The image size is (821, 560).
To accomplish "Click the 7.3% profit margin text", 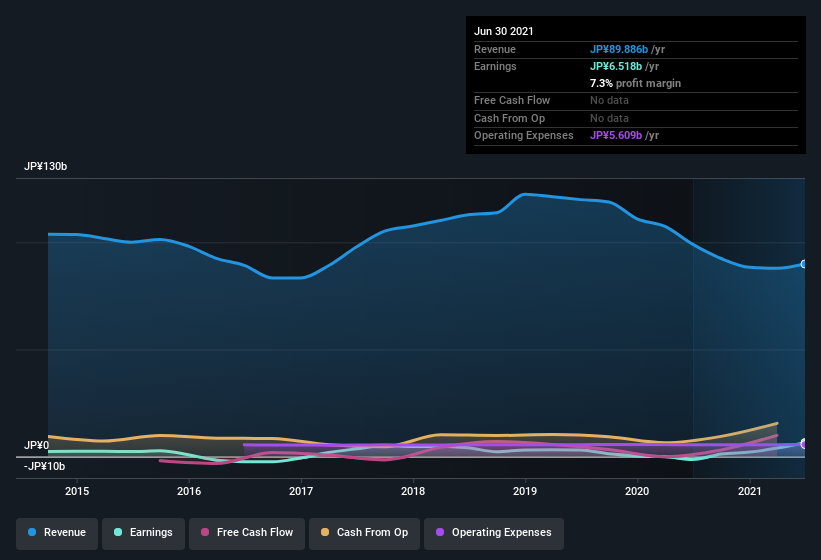I will 636,83.
